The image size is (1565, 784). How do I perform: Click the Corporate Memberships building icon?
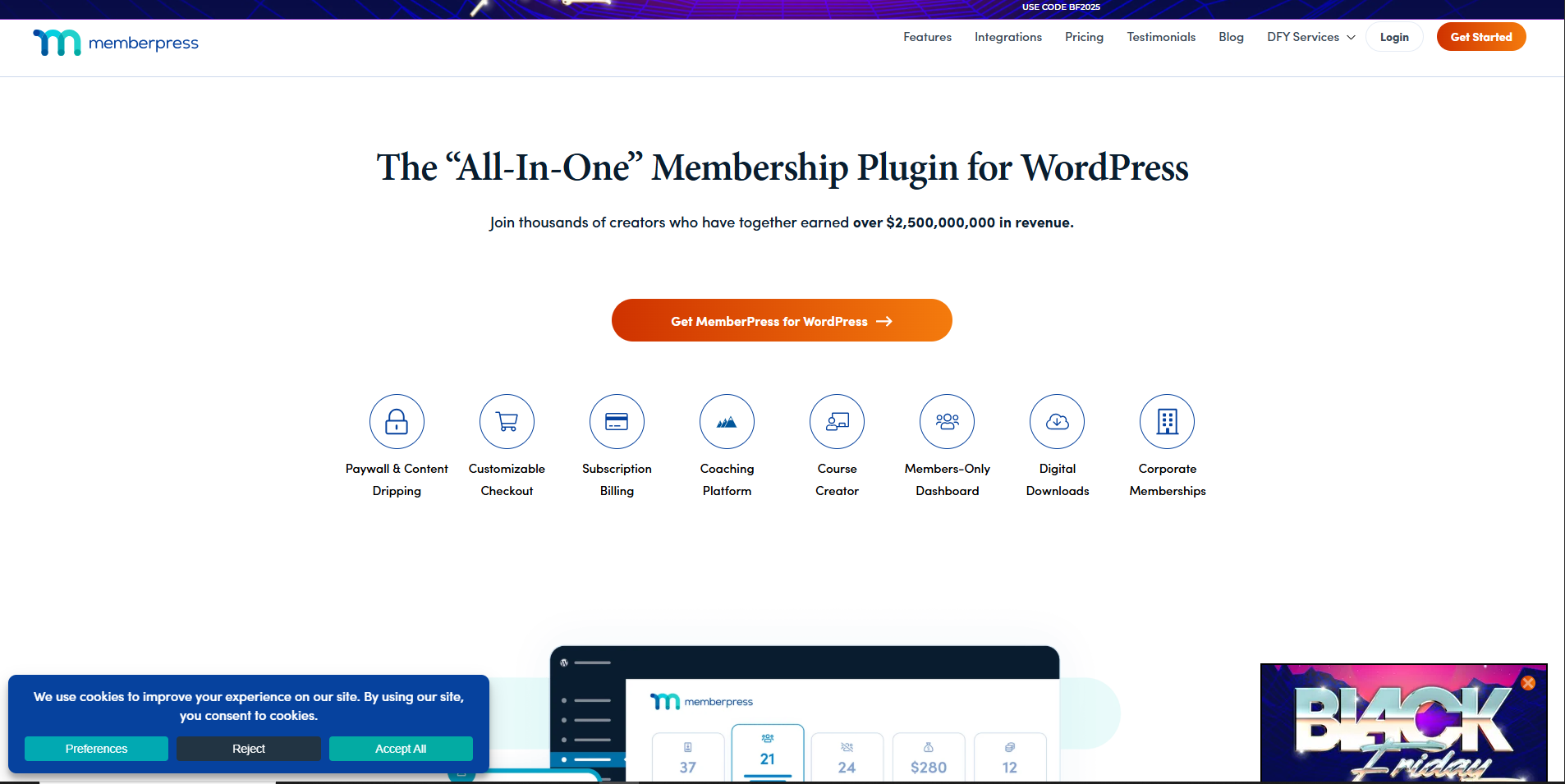click(x=1167, y=421)
